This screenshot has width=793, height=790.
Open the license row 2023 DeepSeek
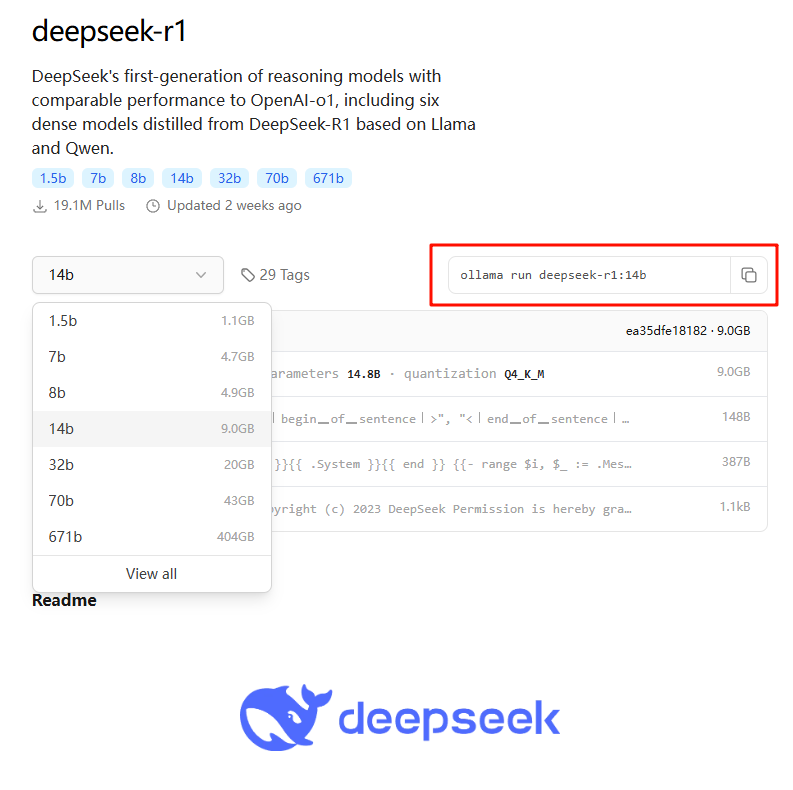[x=519, y=509]
